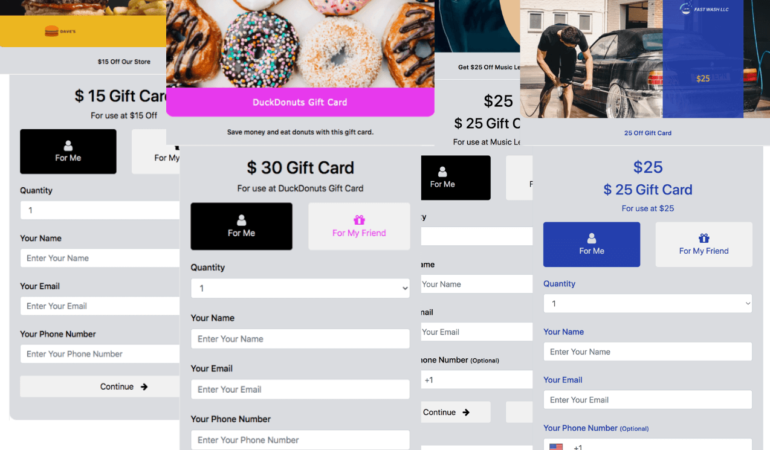The width and height of the screenshot is (770, 450).
Task: Click Dave's burger logo icon
Action: (x=52, y=31)
